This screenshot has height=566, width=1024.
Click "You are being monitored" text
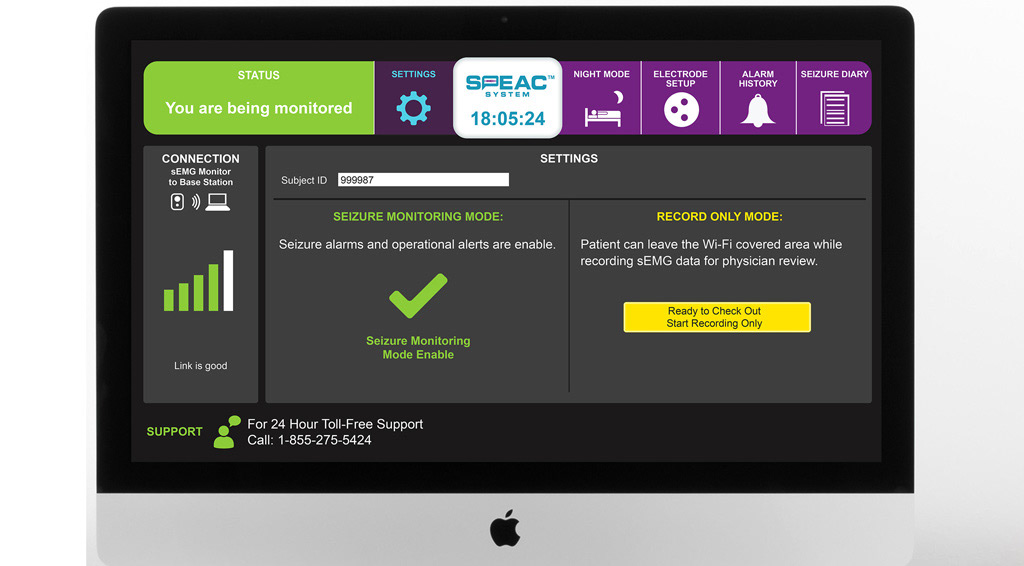[259, 108]
